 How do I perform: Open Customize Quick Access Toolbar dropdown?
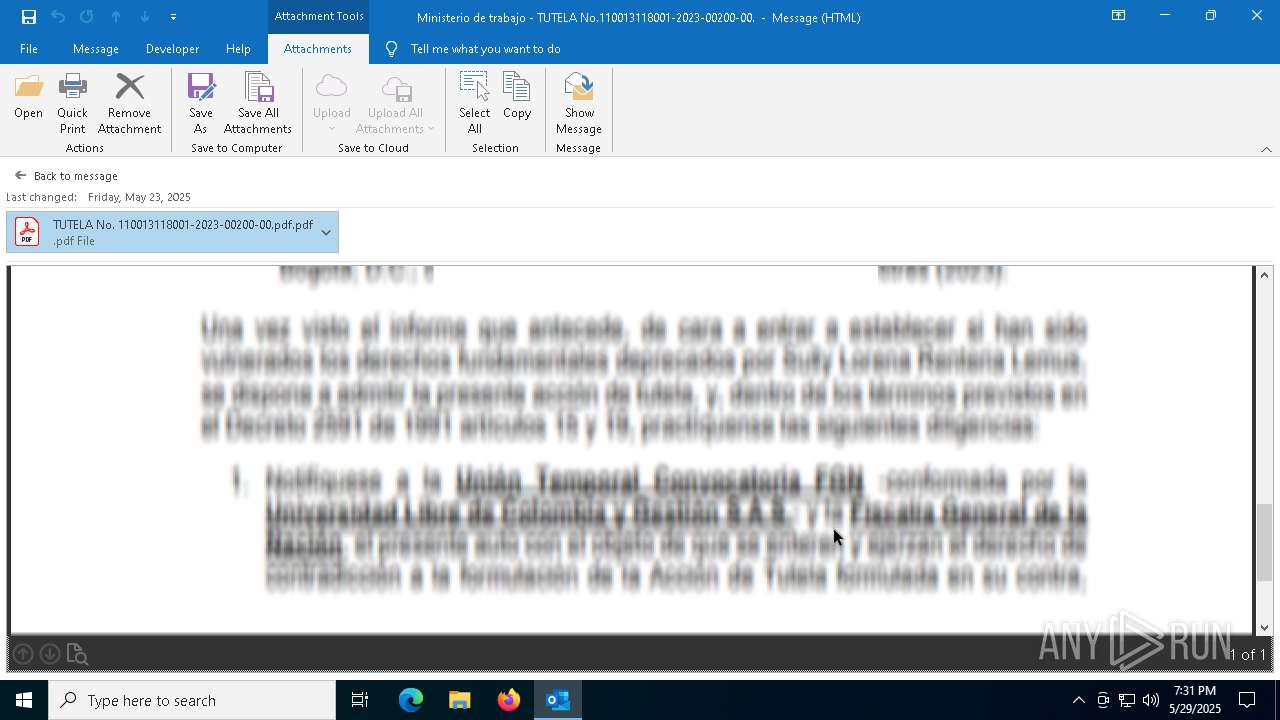pyautogui.click(x=173, y=17)
